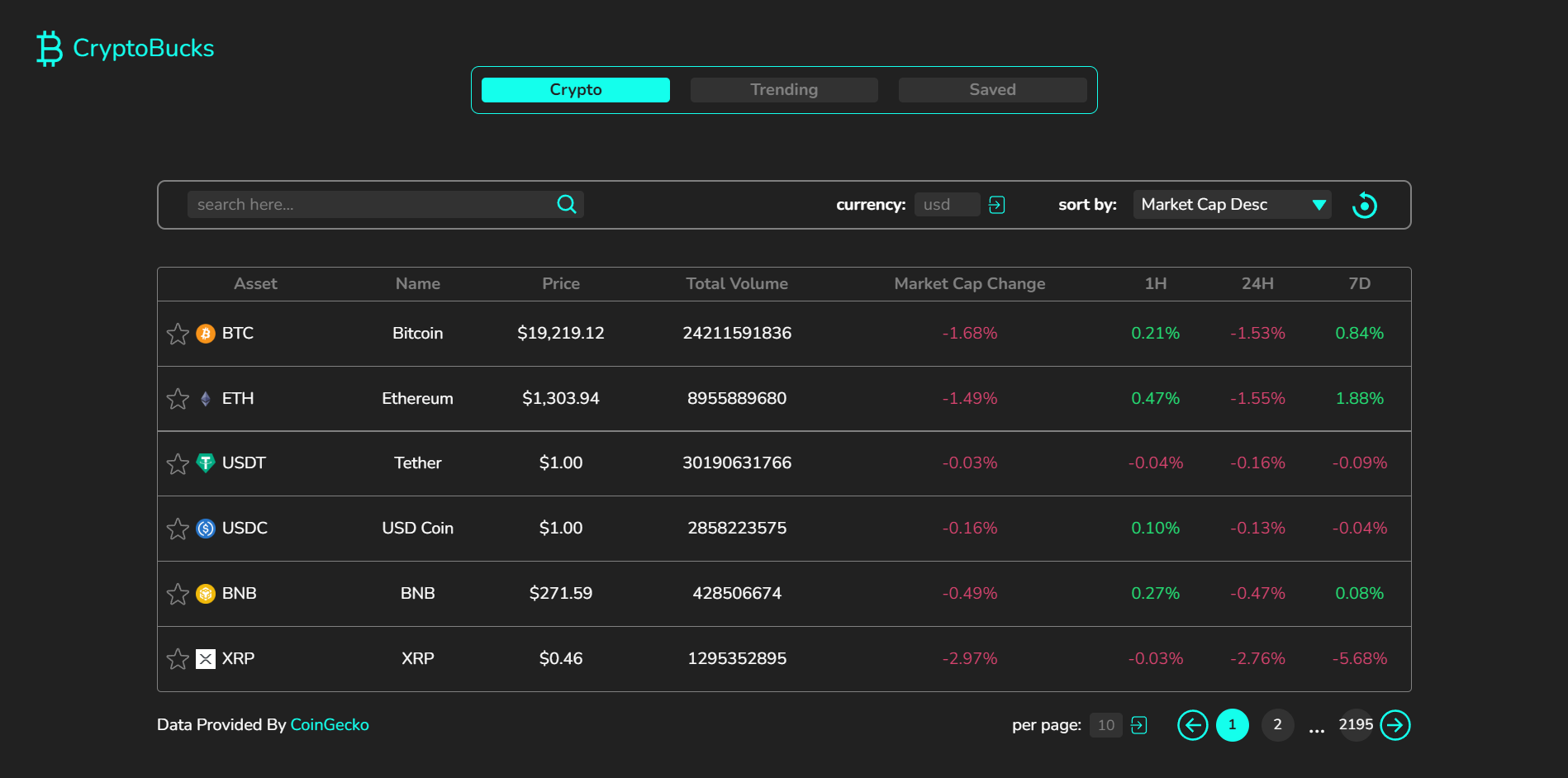The width and height of the screenshot is (1568, 778).
Task: Star the XRP row to save
Action: tap(178, 659)
